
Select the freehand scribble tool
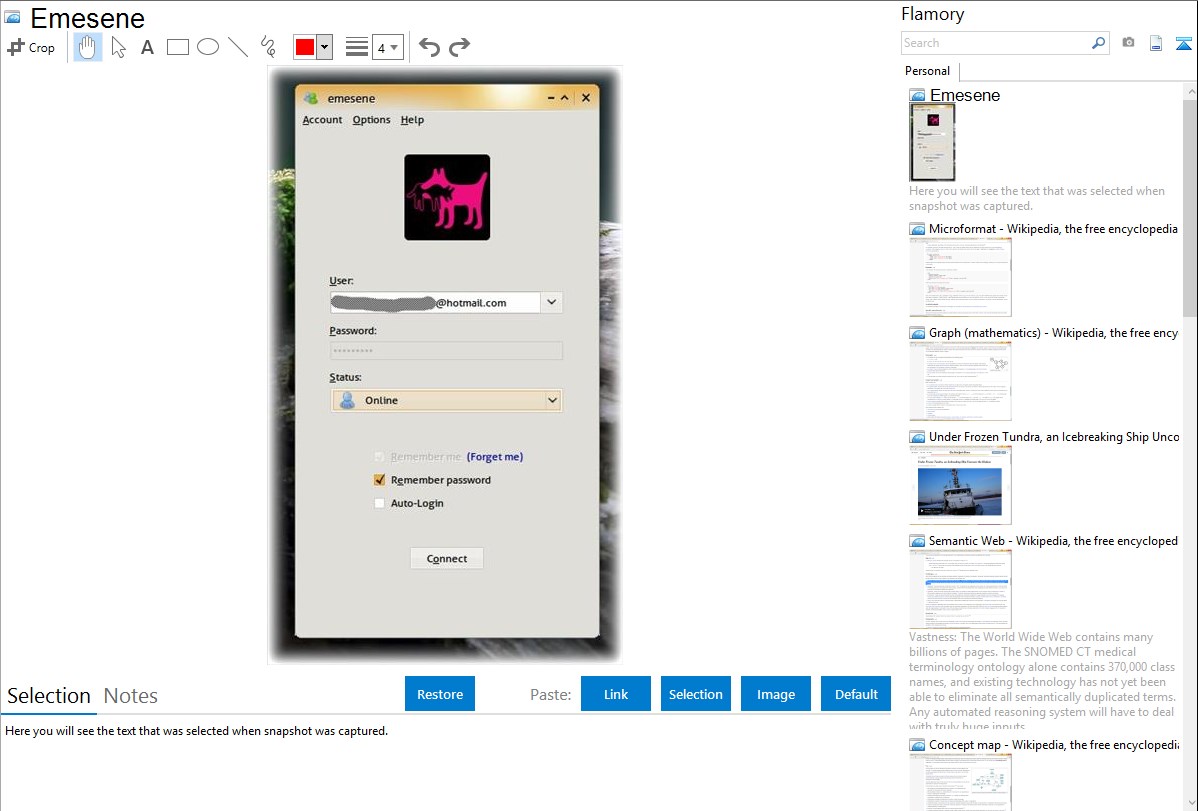[x=268, y=47]
